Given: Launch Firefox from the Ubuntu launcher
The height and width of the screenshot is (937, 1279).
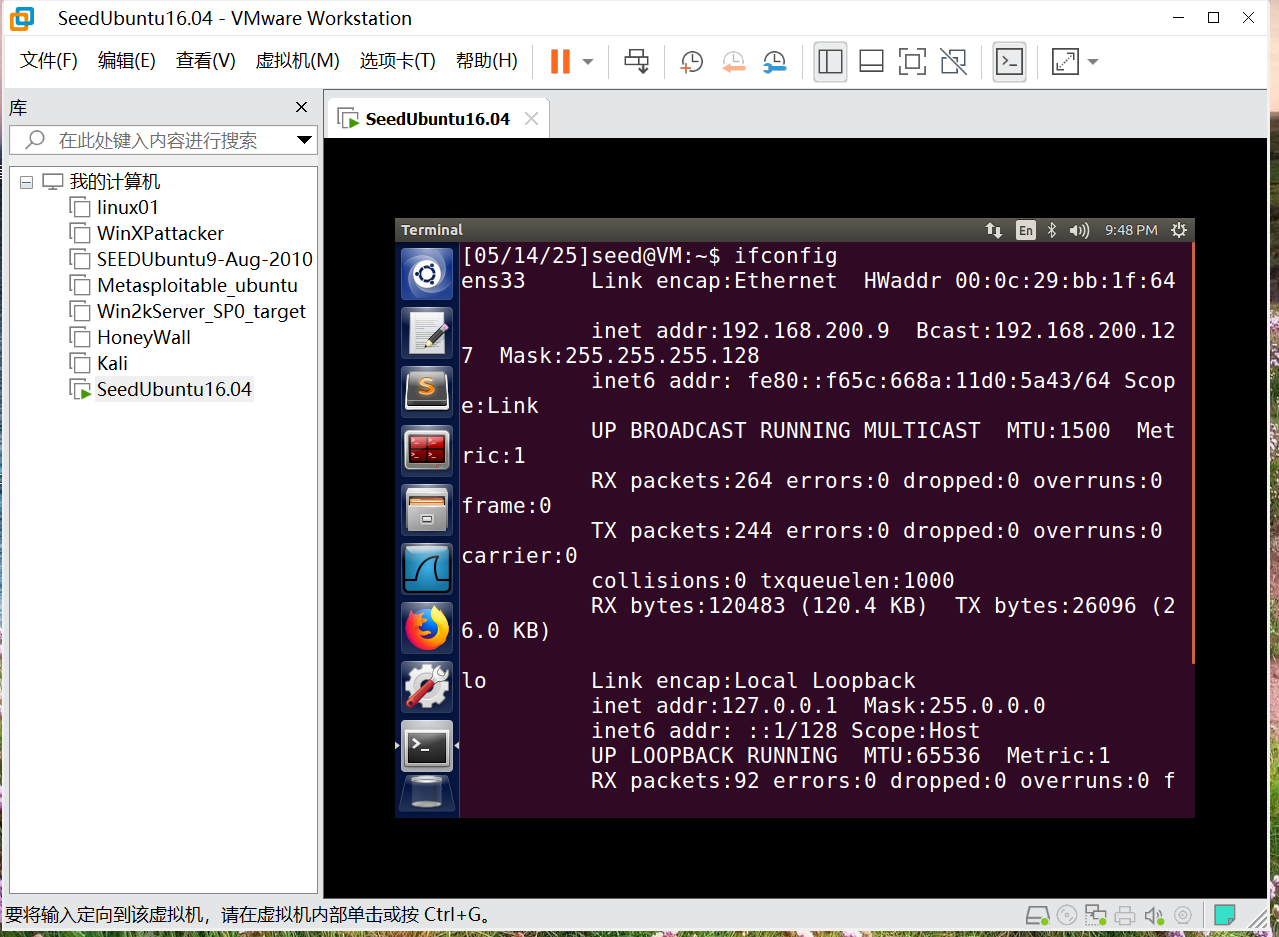Looking at the screenshot, I should click(427, 628).
